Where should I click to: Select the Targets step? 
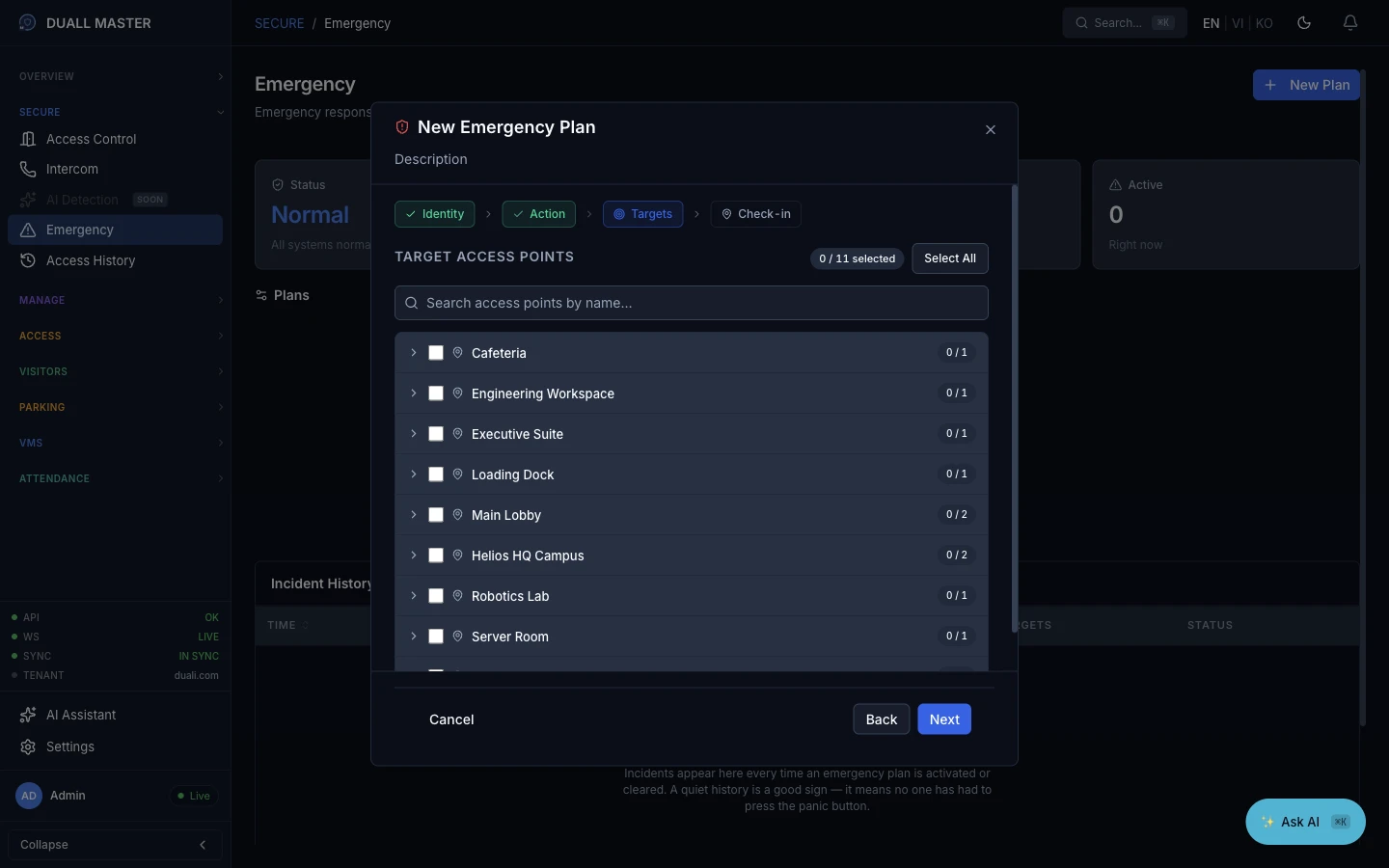(x=643, y=214)
